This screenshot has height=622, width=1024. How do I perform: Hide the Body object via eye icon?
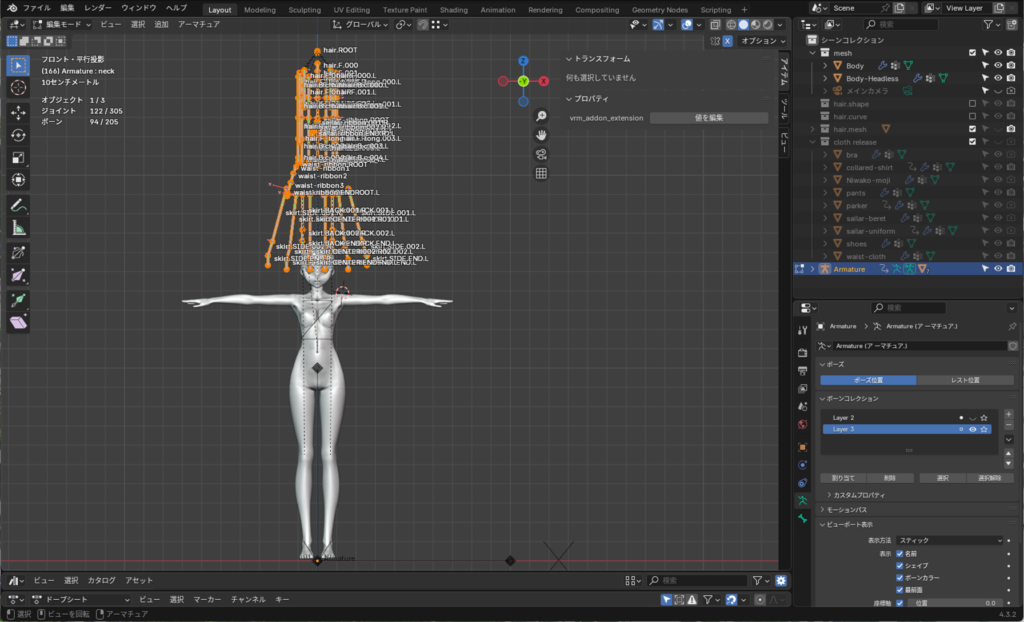pos(997,65)
